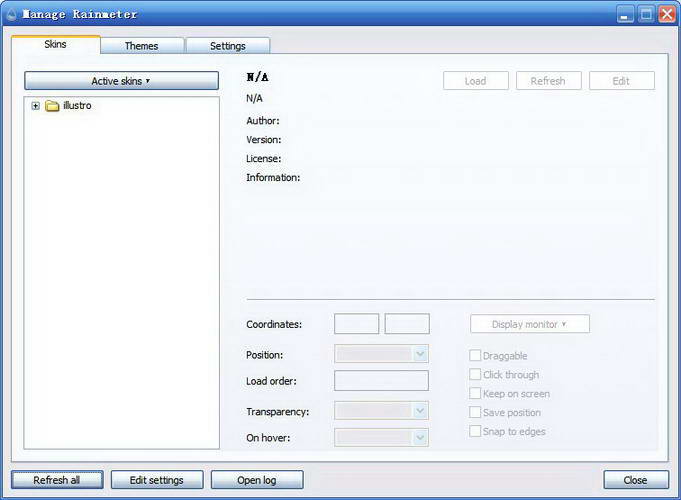Click the bold N/A skin title
Screen dimensions: 681x500
258,77
